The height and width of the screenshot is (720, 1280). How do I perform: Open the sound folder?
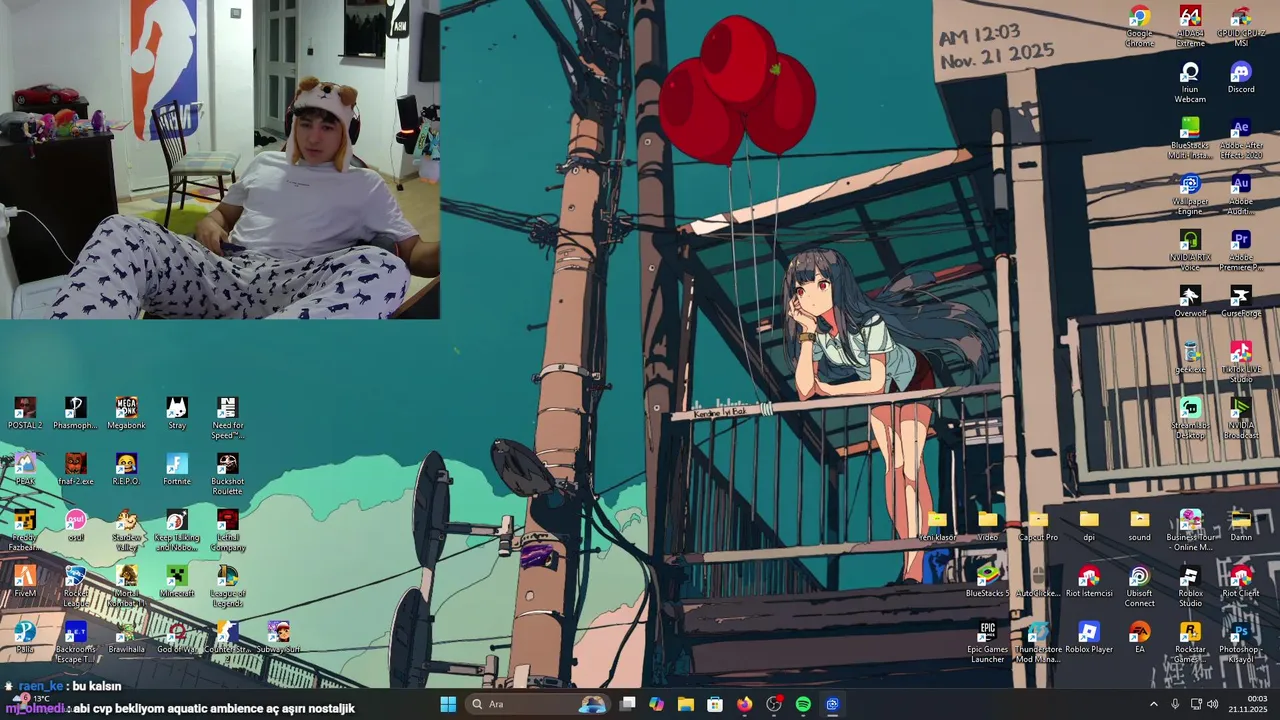coord(1140,524)
